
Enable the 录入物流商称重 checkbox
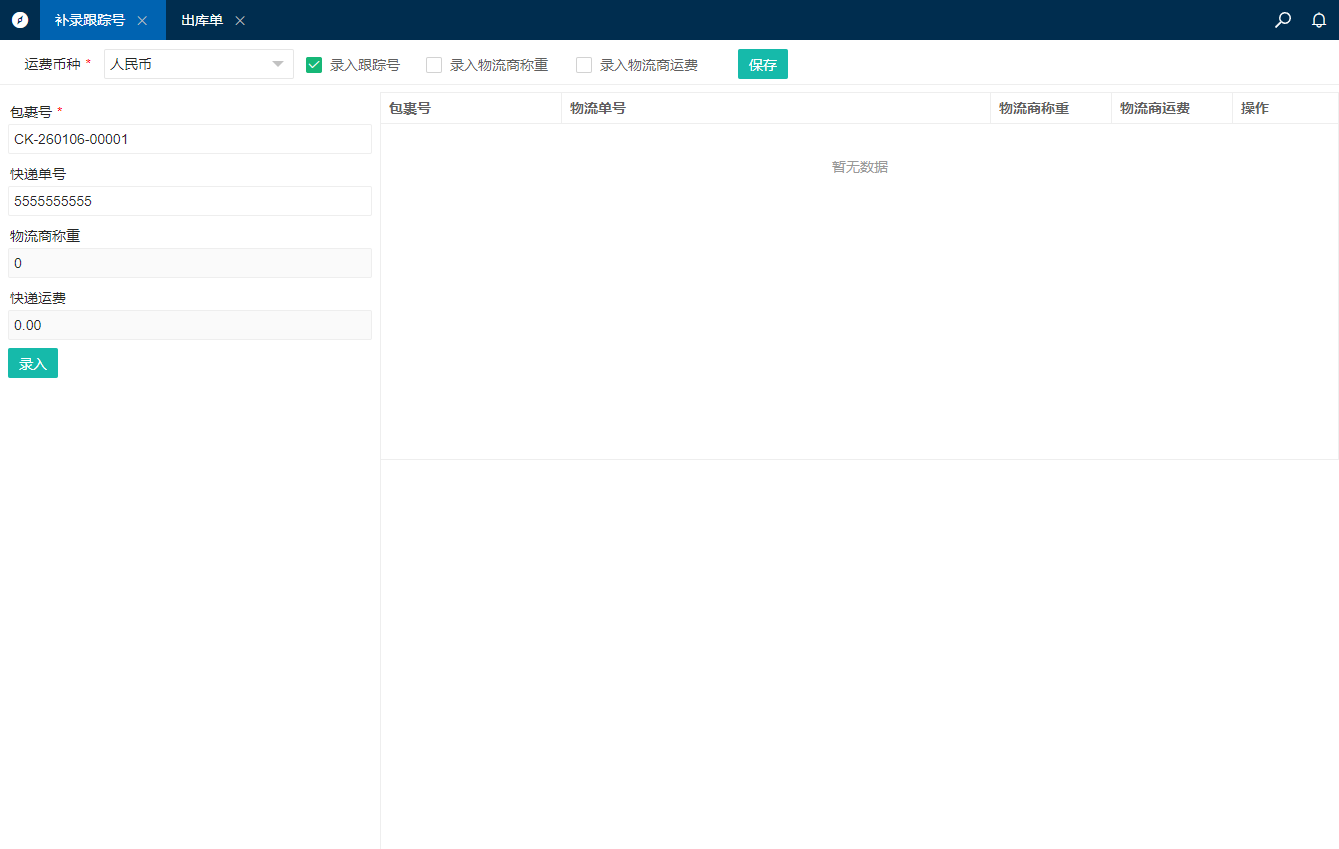(434, 65)
